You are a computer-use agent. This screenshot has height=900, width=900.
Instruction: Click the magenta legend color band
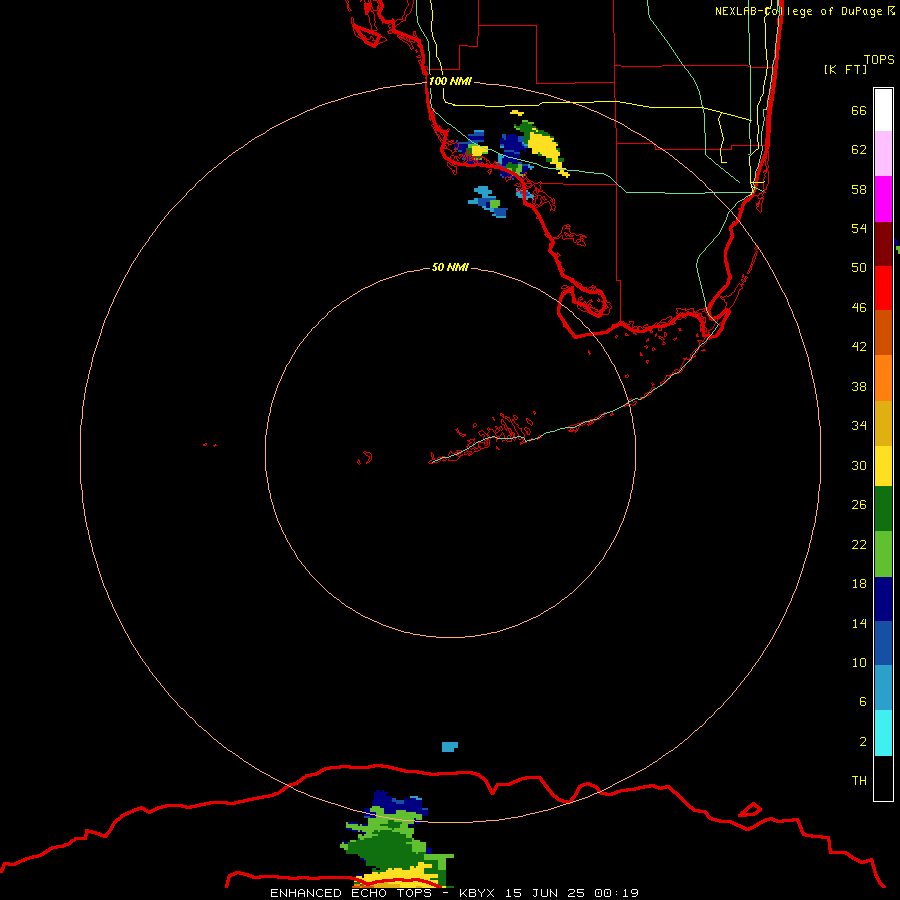883,199
